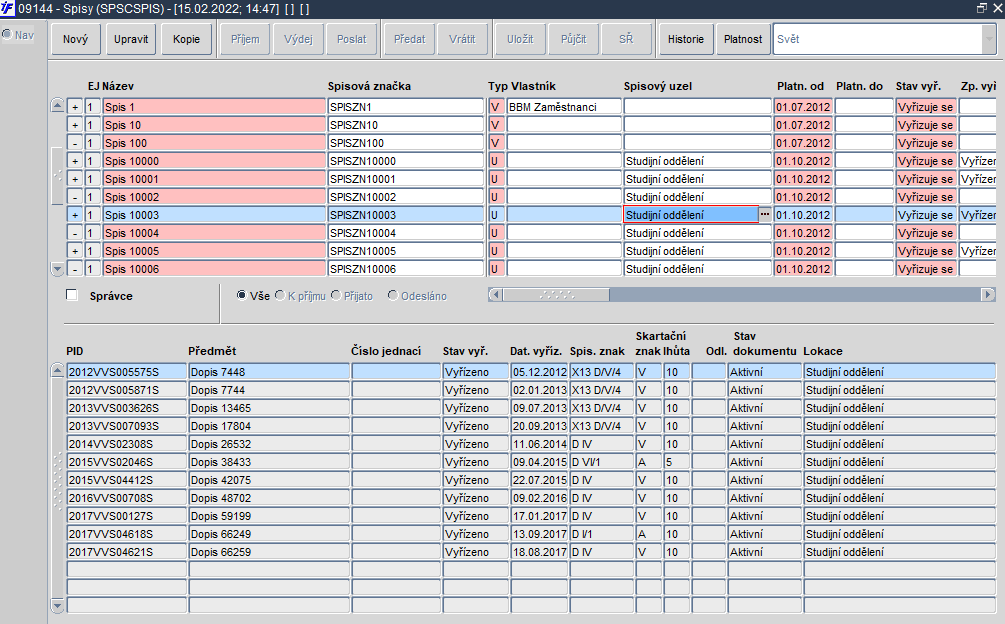Click the Platnost toolbar button
This screenshot has height=624, width=1005.
[x=743, y=39]
